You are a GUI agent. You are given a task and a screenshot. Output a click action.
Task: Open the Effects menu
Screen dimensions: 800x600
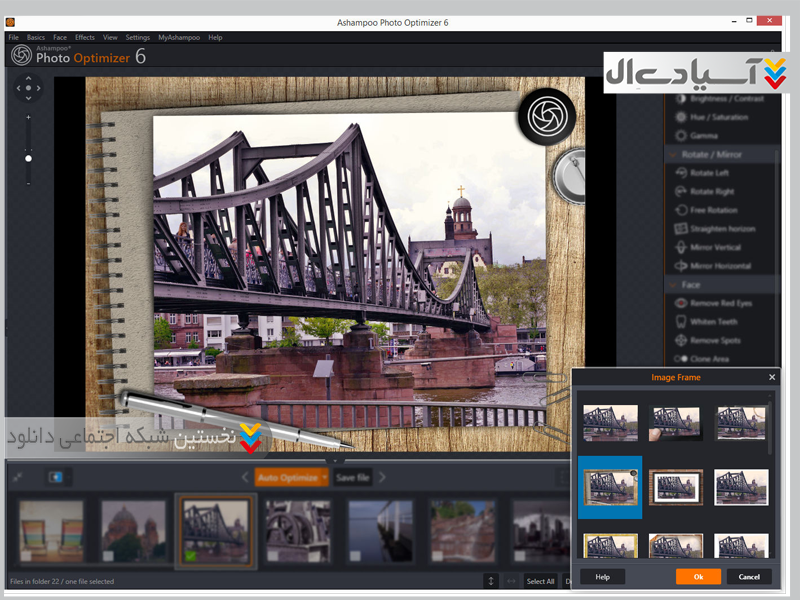pos(84,37)
